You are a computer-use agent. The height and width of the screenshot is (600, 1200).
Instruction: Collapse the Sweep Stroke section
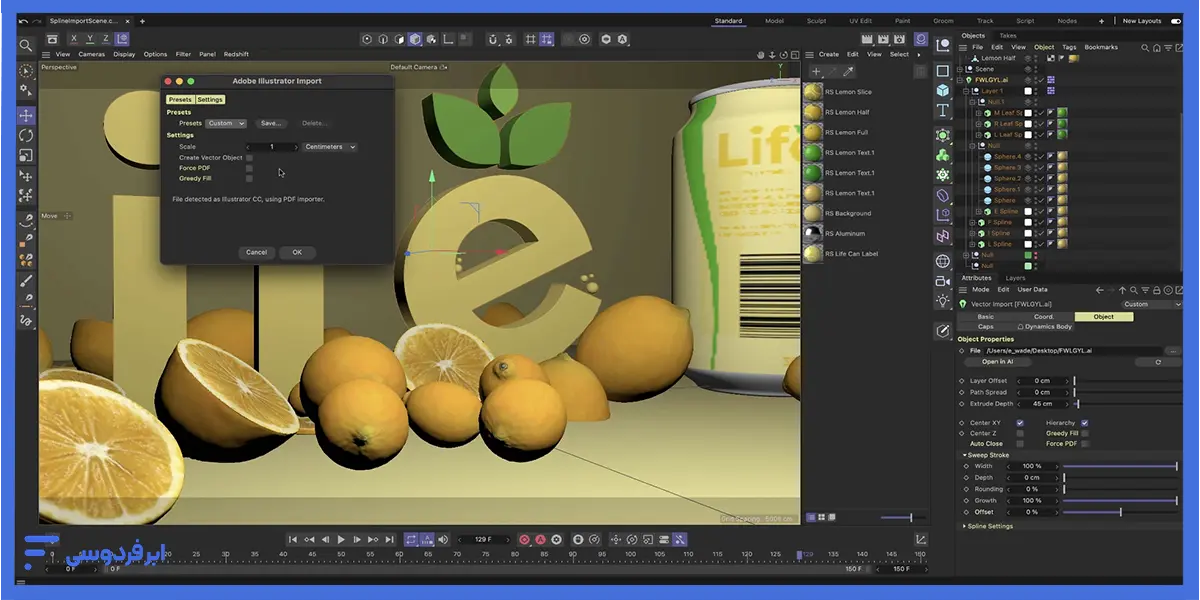(965, 455)
